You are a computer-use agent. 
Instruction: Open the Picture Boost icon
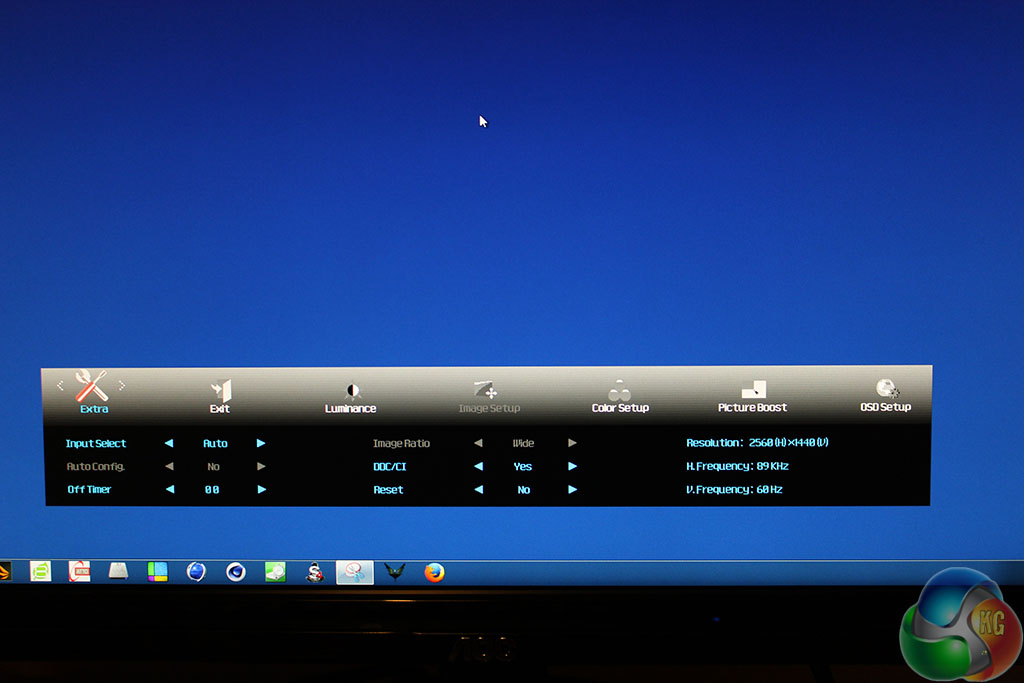[x=754, y=390]
